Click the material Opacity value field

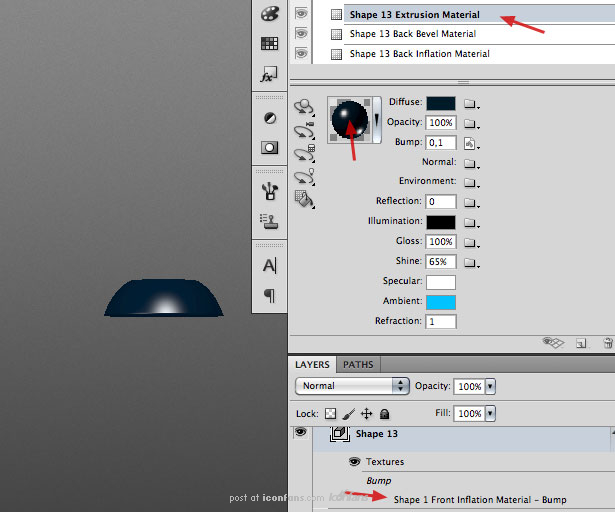click(x=441, y=123)
